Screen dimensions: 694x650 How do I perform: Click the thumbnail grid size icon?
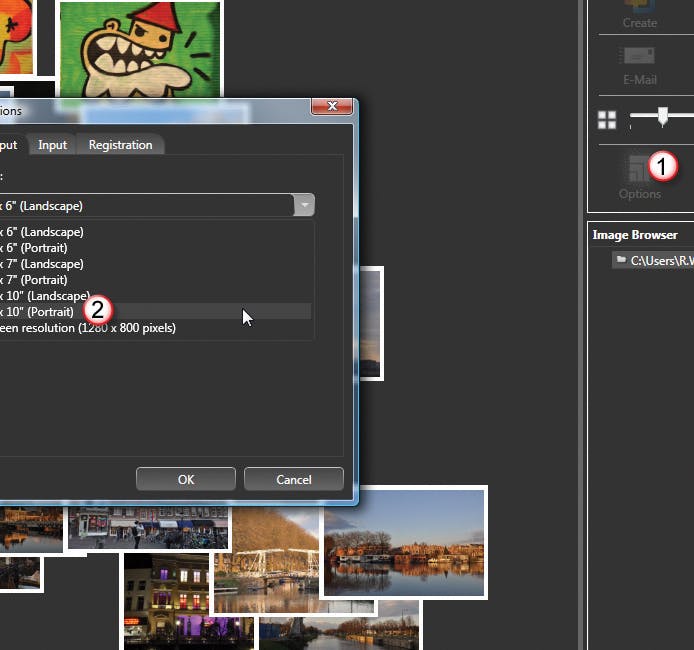pyautogui.click(x=607, y=119)
